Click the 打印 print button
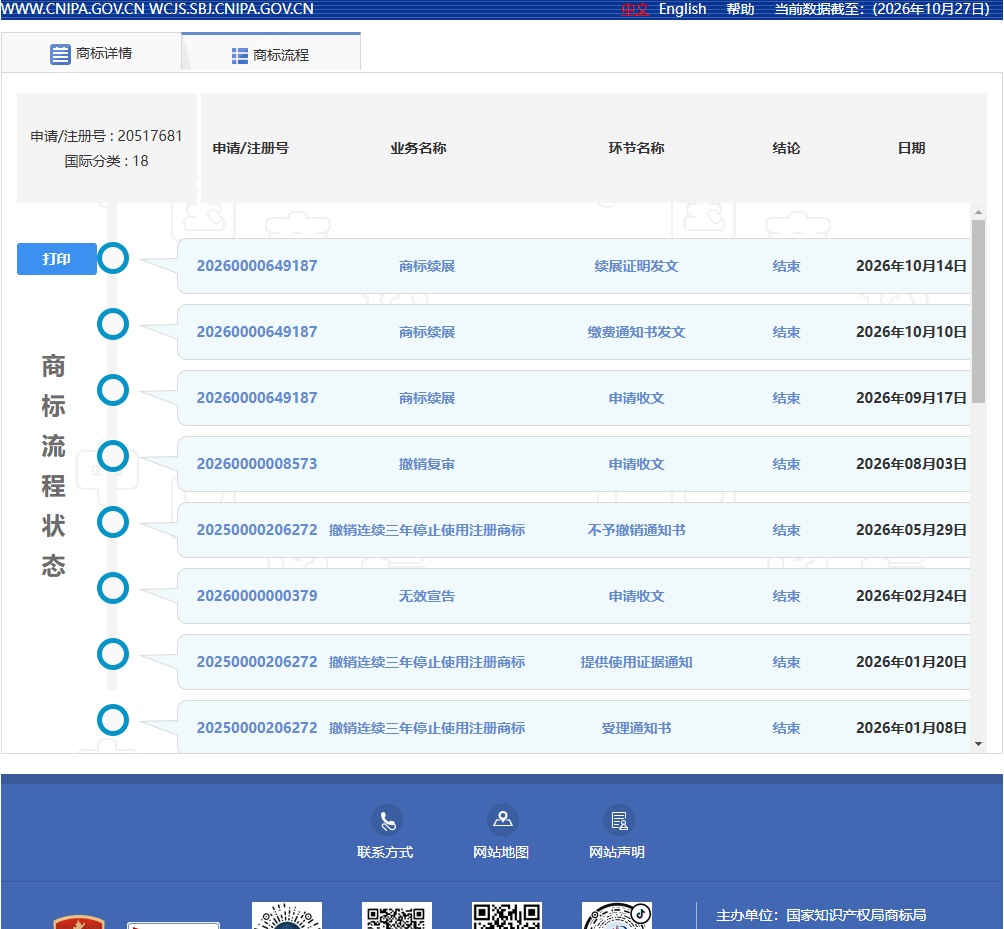Viewport: 1004px width, 929px height. tap(57, 259)
